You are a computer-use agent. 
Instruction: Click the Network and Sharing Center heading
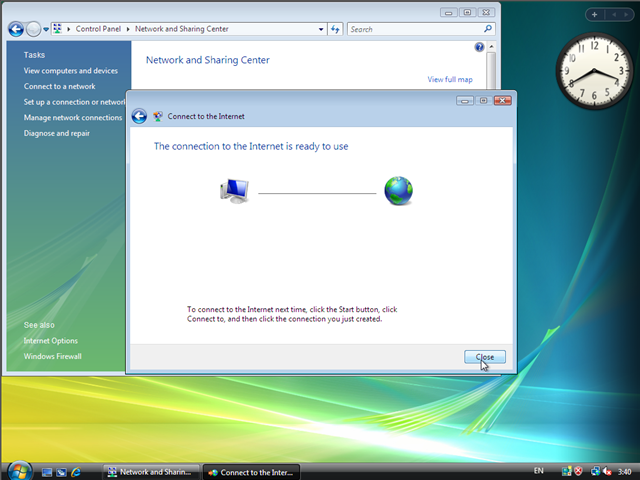[x=208, y=60]
